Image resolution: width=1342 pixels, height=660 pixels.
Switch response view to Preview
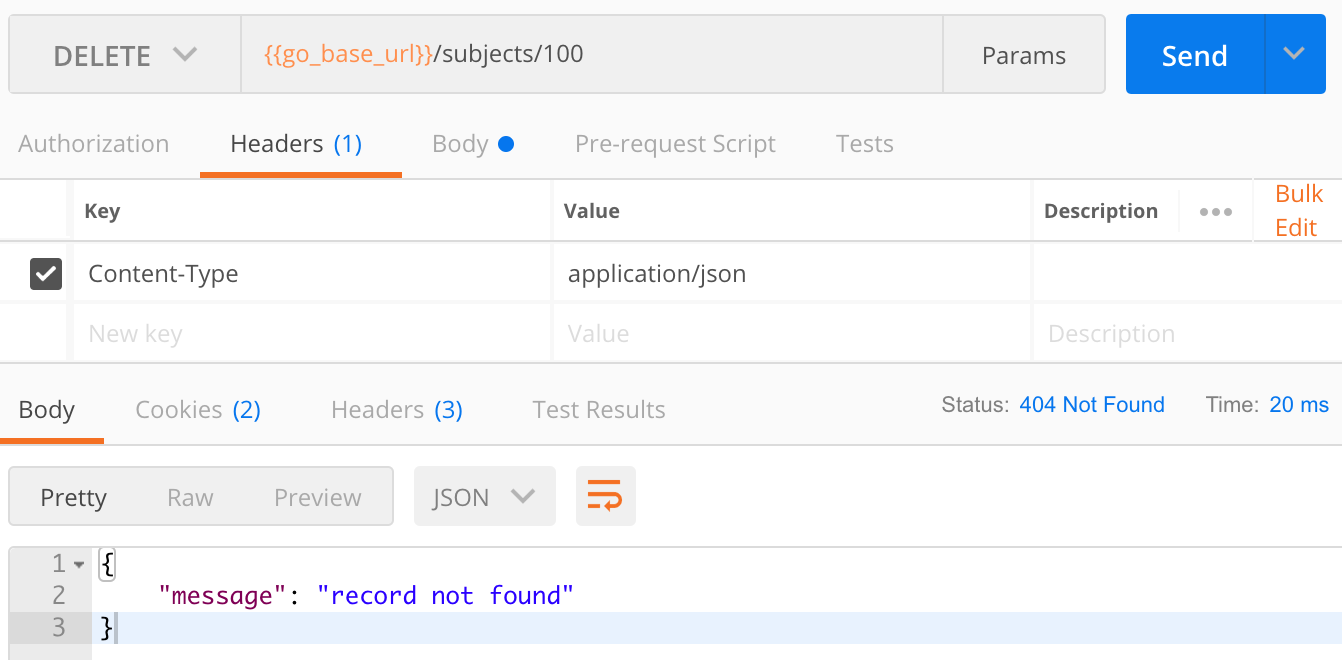click(x=317, y=497)
